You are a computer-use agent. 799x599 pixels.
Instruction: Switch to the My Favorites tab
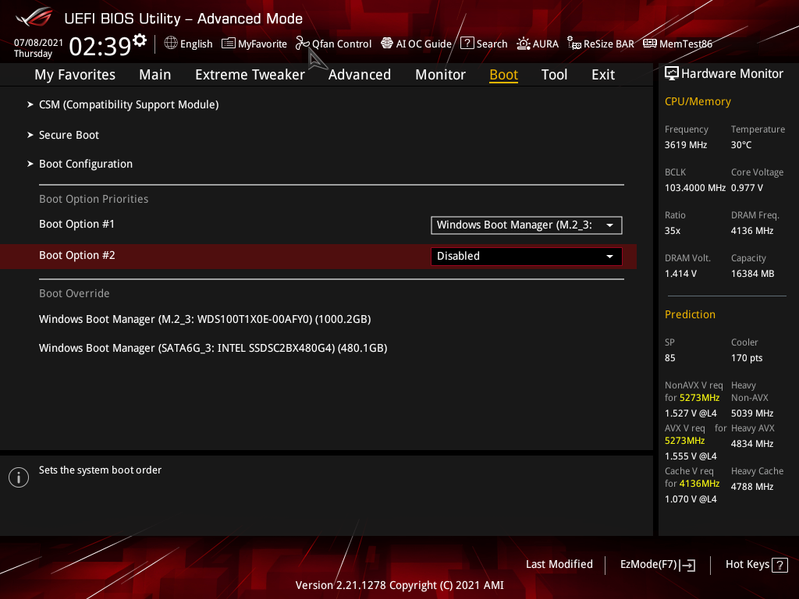click(x=75, y=75)
